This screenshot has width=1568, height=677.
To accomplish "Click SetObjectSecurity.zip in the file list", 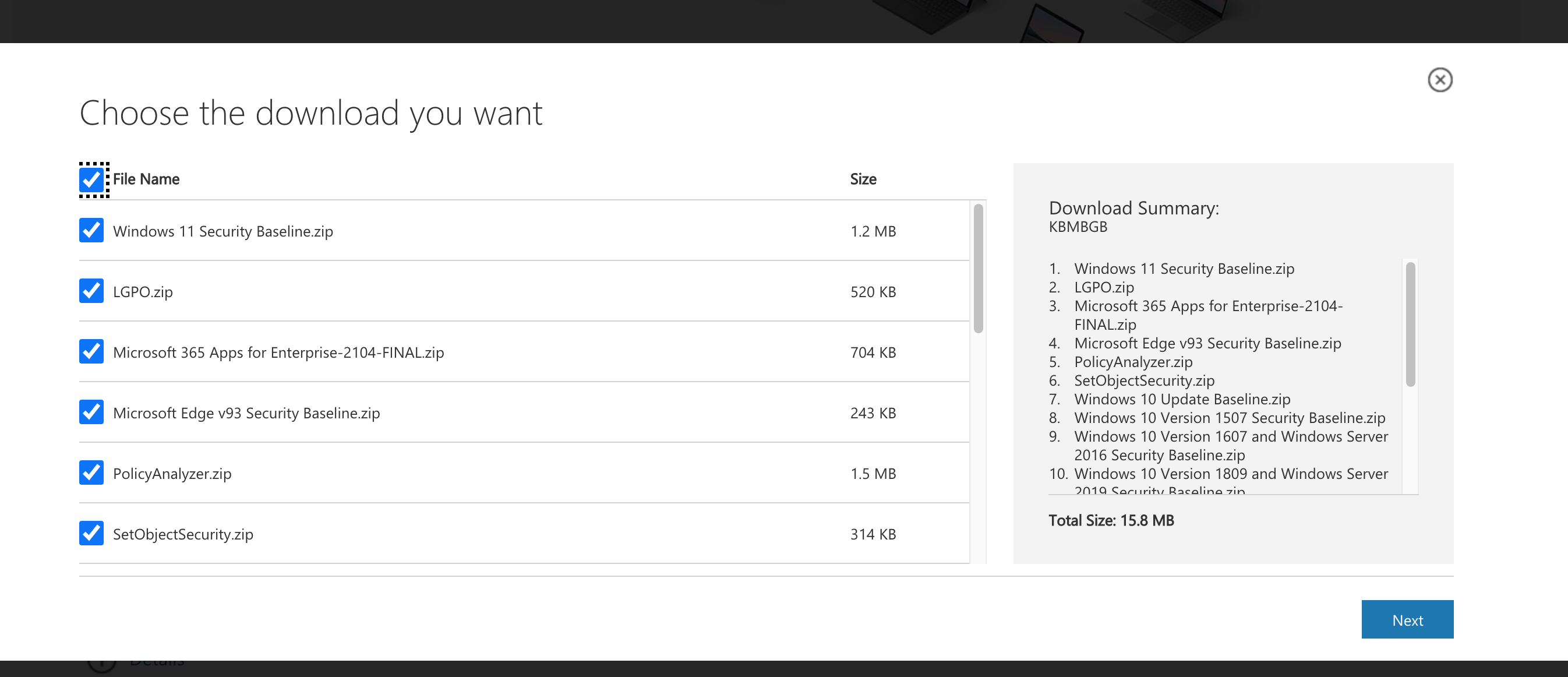I will click(183, 534).
